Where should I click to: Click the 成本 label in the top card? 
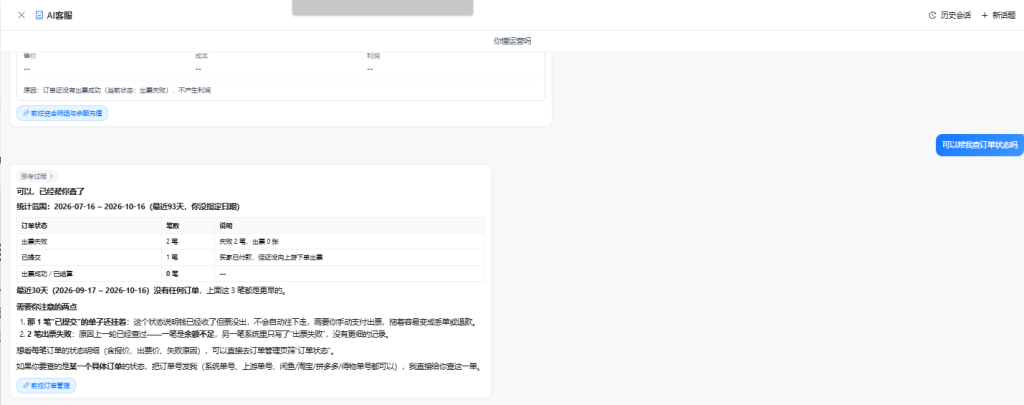point(202,56)
